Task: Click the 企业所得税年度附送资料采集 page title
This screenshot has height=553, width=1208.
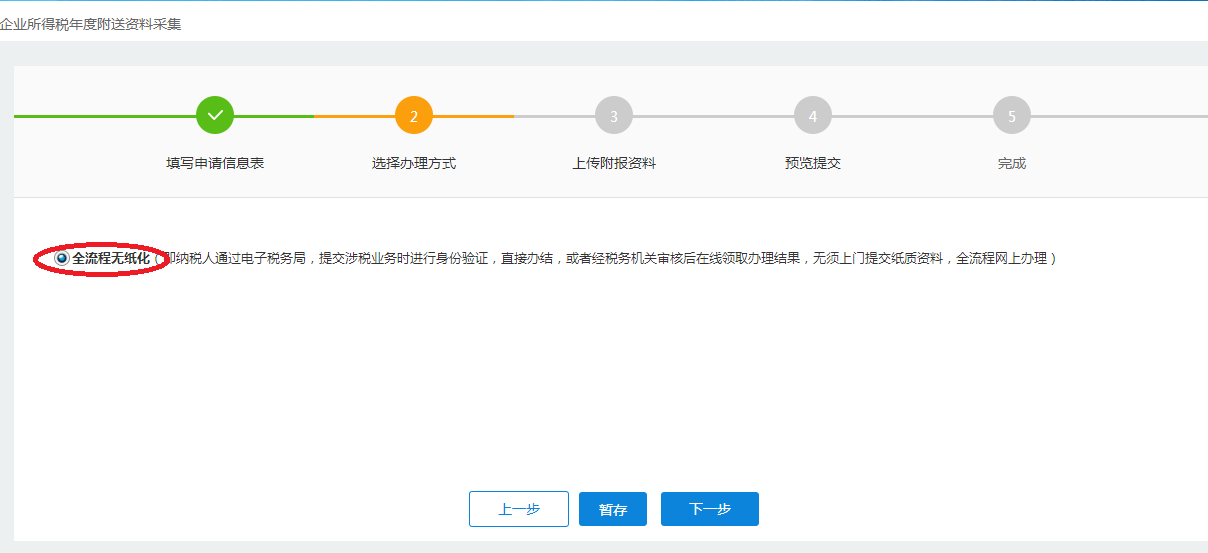Action: [x=91, y=23]
